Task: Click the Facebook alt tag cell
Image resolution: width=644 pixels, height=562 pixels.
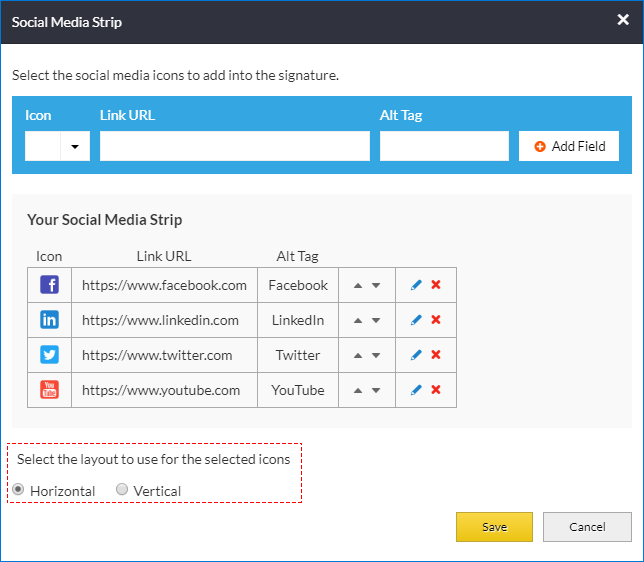Action: tap(298, 285)
